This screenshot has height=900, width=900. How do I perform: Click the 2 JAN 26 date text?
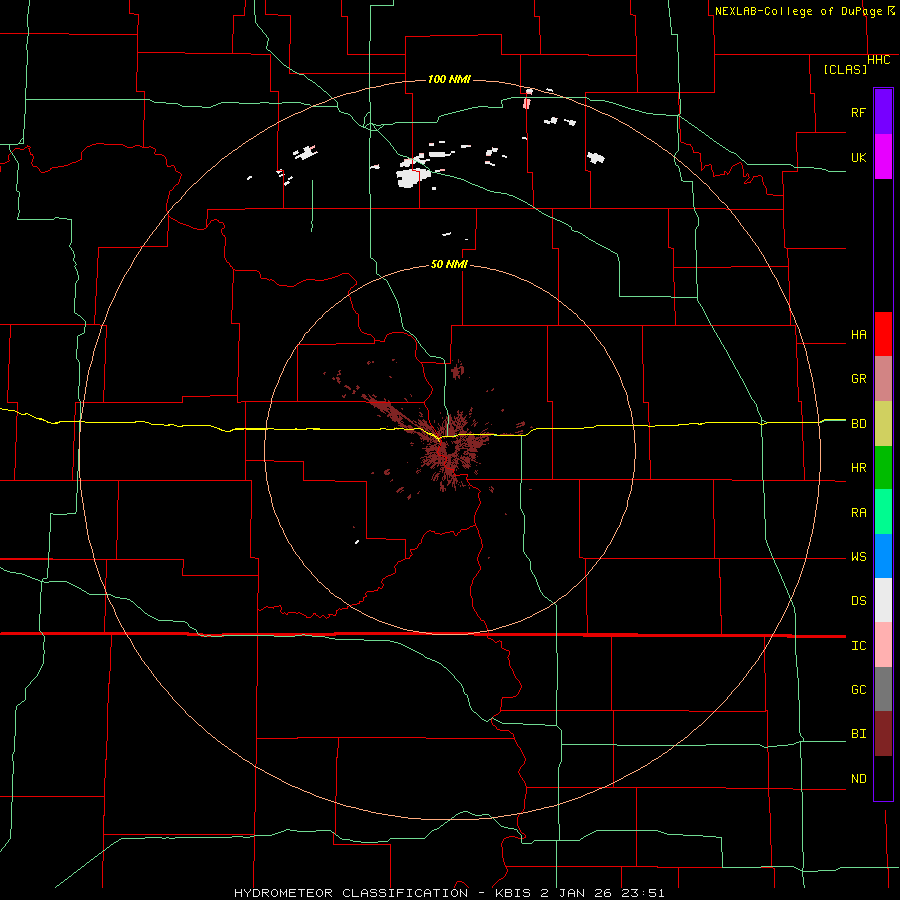coord(578,893)
